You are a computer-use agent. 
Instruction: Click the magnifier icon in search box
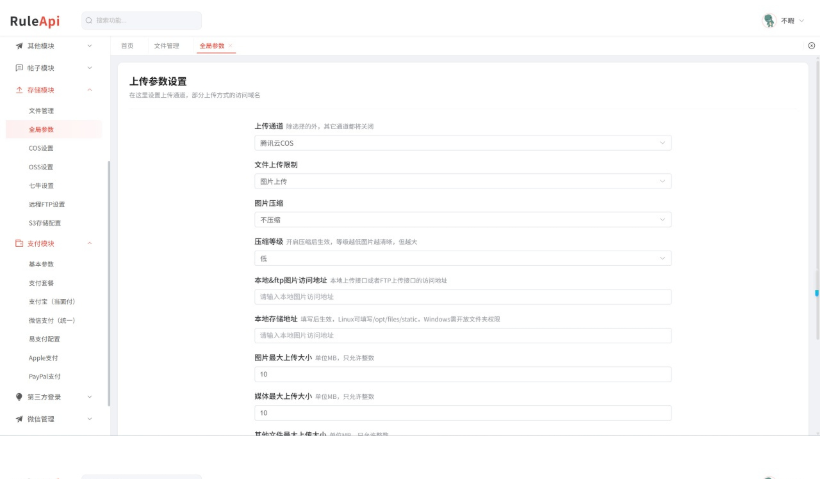pyautogui.click(x=89, y=20)
